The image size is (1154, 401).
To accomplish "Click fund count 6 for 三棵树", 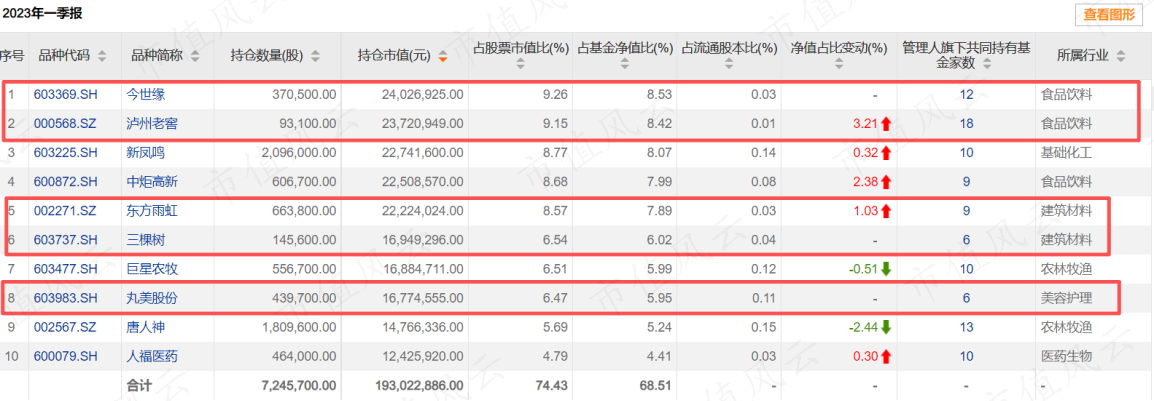I will pos(966,240).
